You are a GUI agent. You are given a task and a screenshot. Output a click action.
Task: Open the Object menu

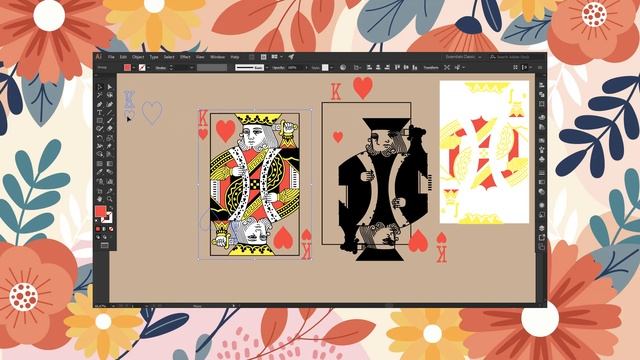(x=138, y=57)
